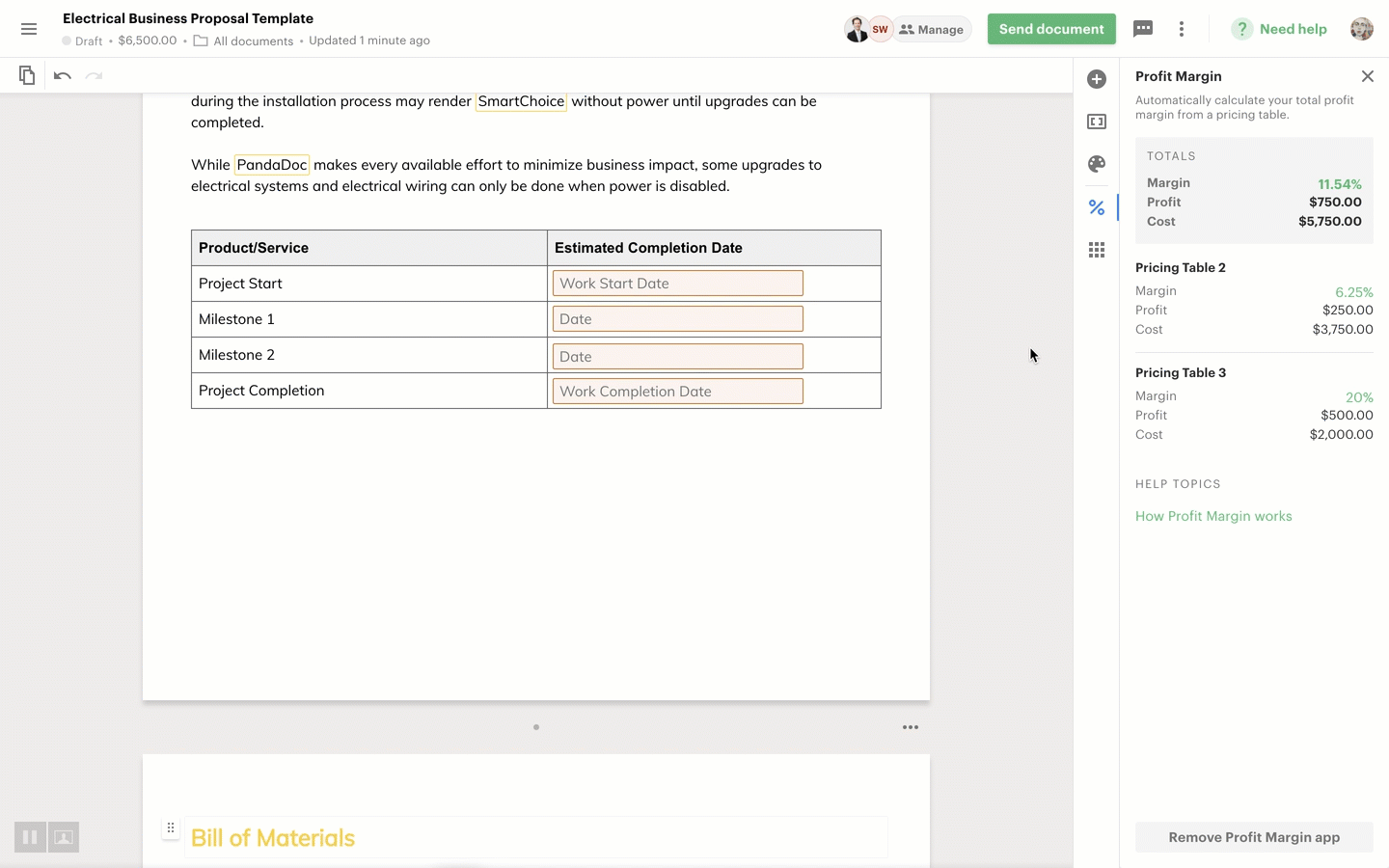Open the add content plus panel

1097,79
